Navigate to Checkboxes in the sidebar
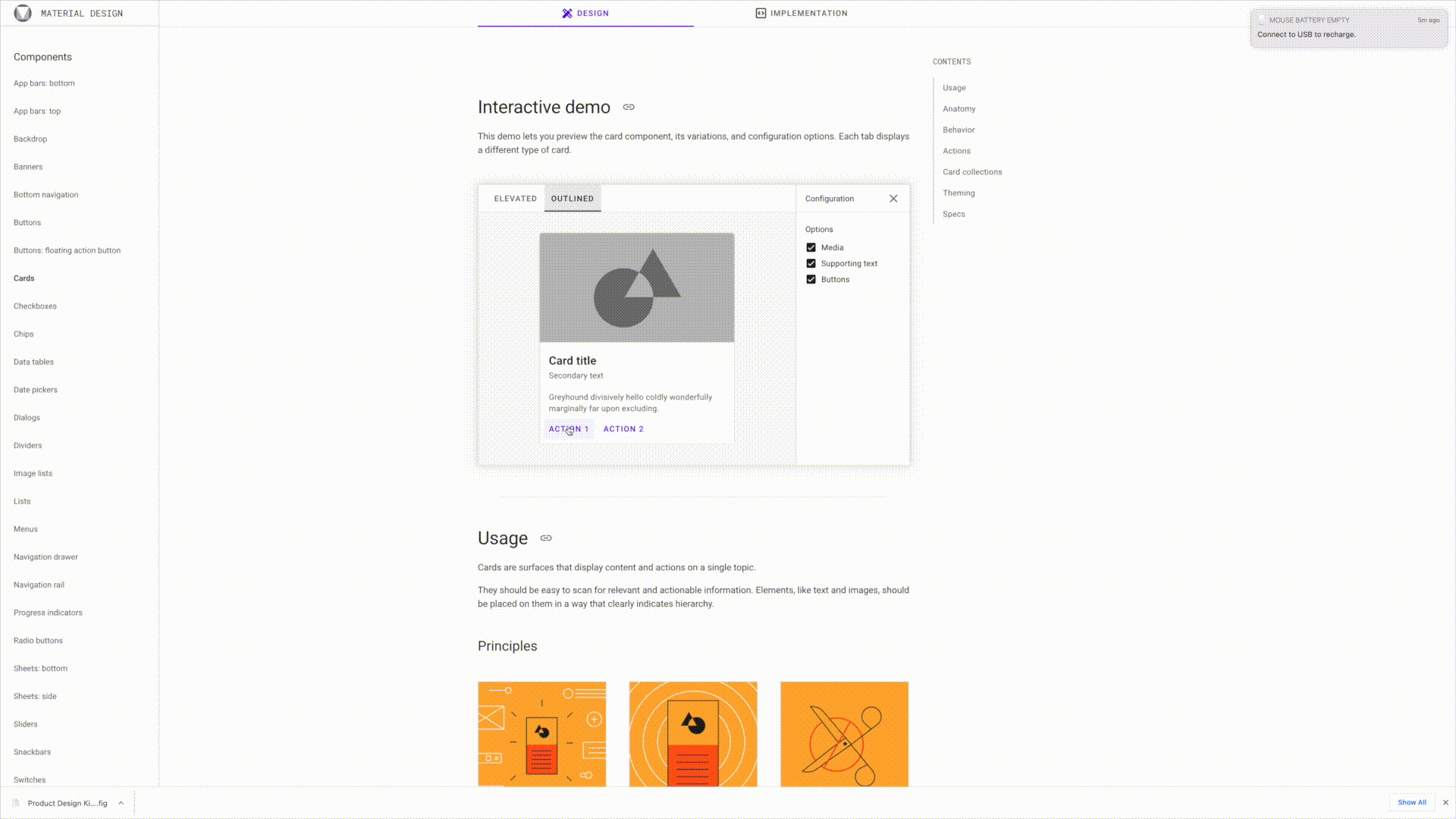This screenshot has height=819, width=1456. pos(35,306)
